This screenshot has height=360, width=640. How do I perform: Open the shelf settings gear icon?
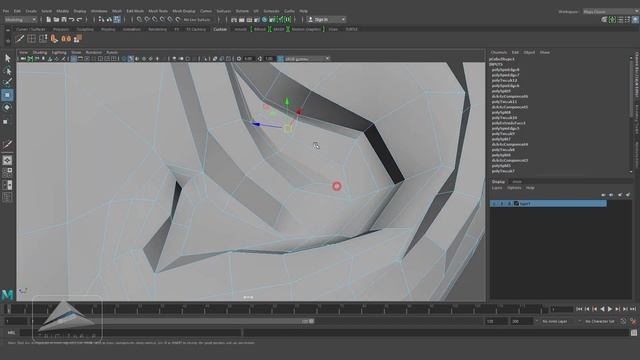8,40
